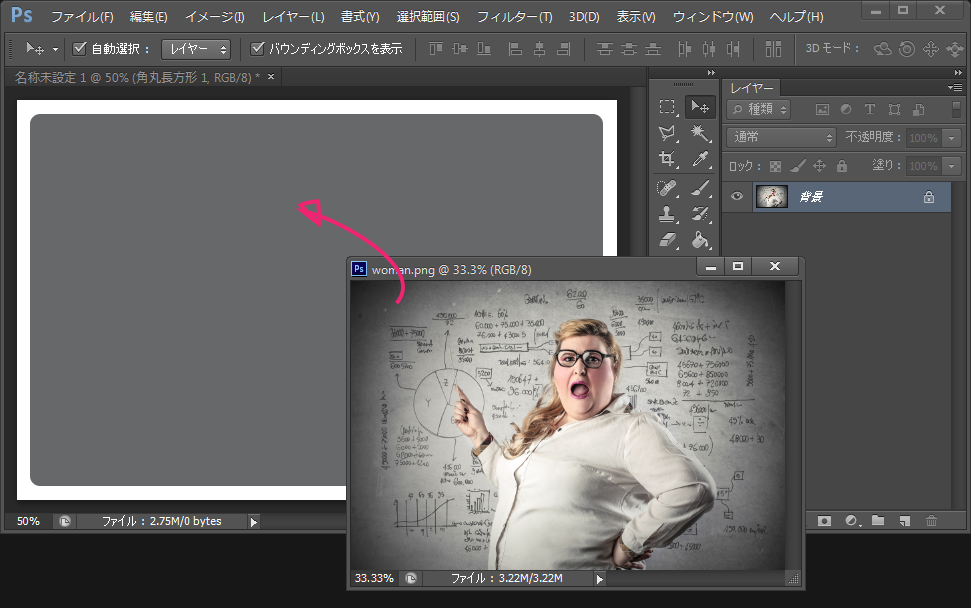Click the create new layer icon
This screenshot has height=608, width=971.
point(904,521)
